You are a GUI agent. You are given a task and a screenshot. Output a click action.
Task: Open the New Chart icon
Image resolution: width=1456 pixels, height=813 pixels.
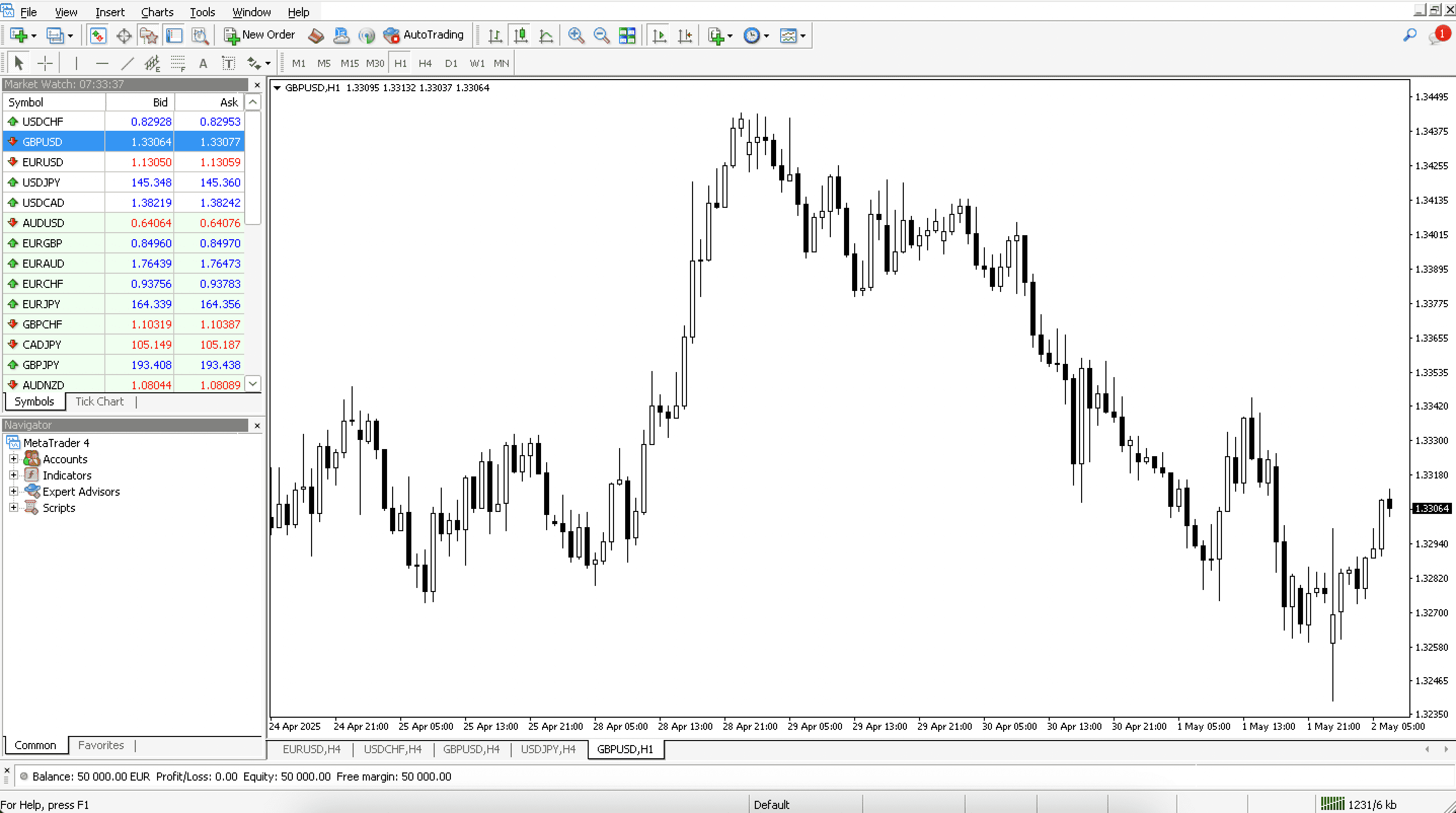click(x=19, y=35)
